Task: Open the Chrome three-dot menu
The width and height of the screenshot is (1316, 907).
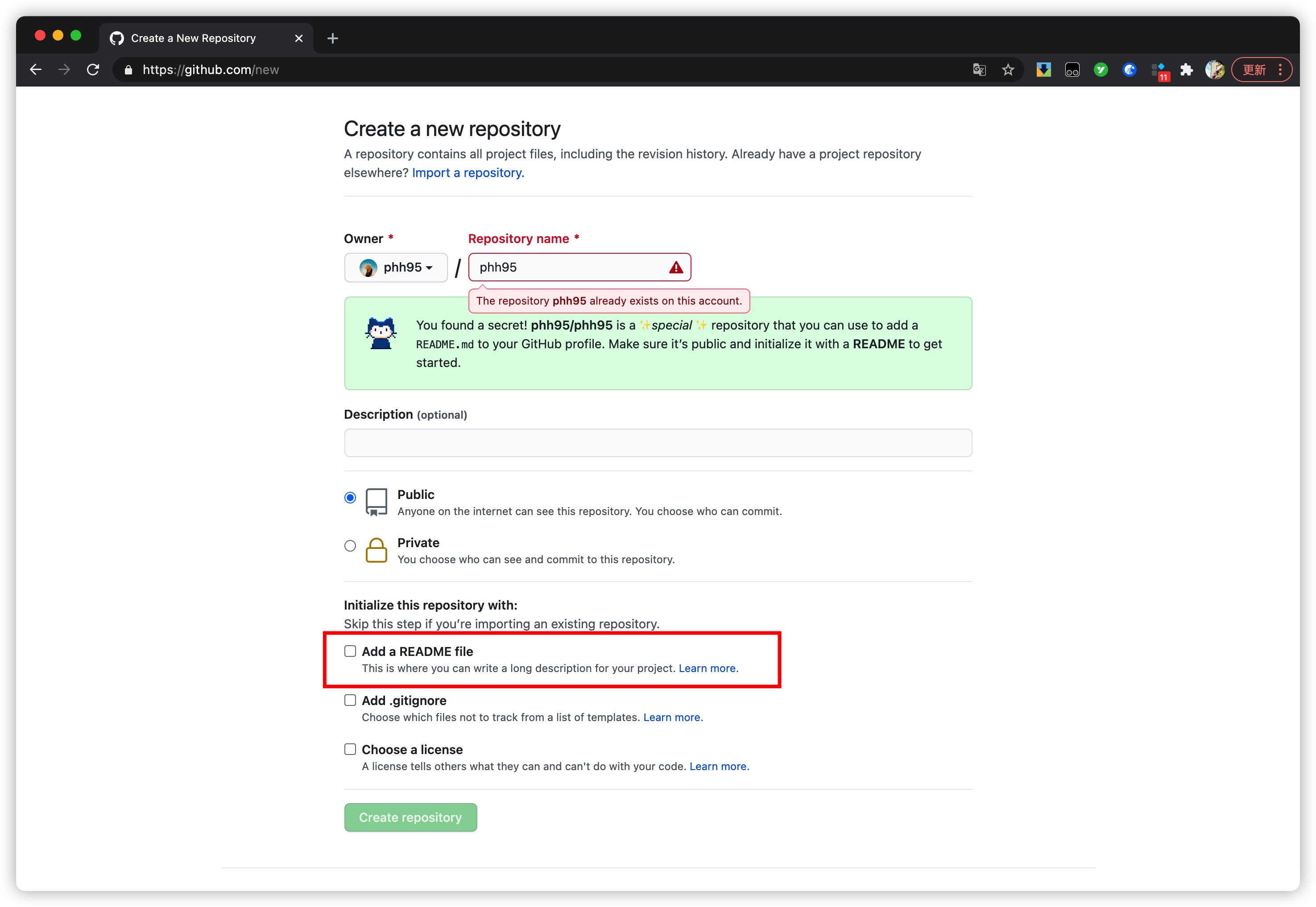Action: (x=1280, y=70)
